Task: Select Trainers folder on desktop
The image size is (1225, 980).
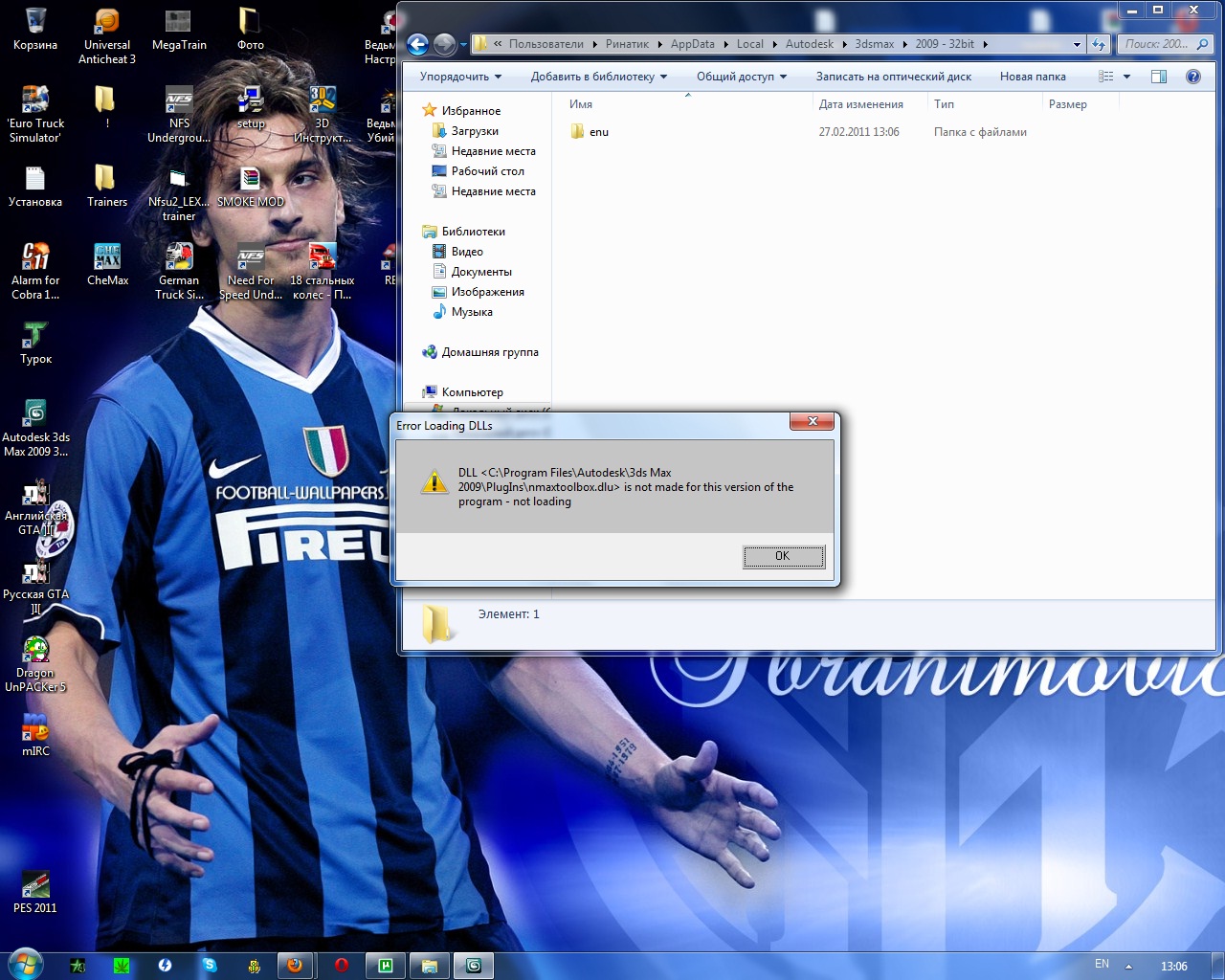Action: click(x=107, y=187)
